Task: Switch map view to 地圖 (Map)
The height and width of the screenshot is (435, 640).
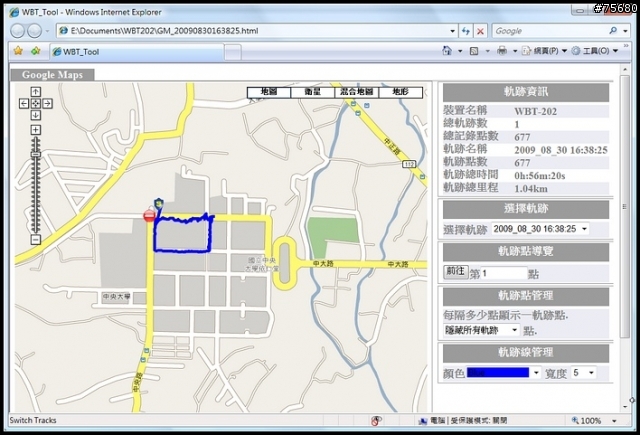Action: (x=269, y=92)
